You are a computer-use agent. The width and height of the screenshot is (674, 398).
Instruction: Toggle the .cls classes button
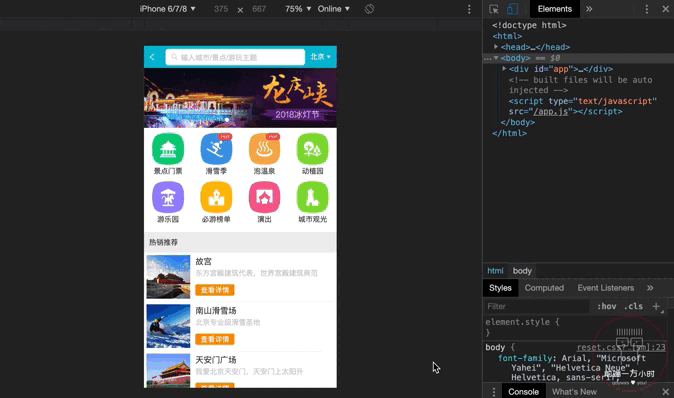pyautogui.click(x=634, y=306)
